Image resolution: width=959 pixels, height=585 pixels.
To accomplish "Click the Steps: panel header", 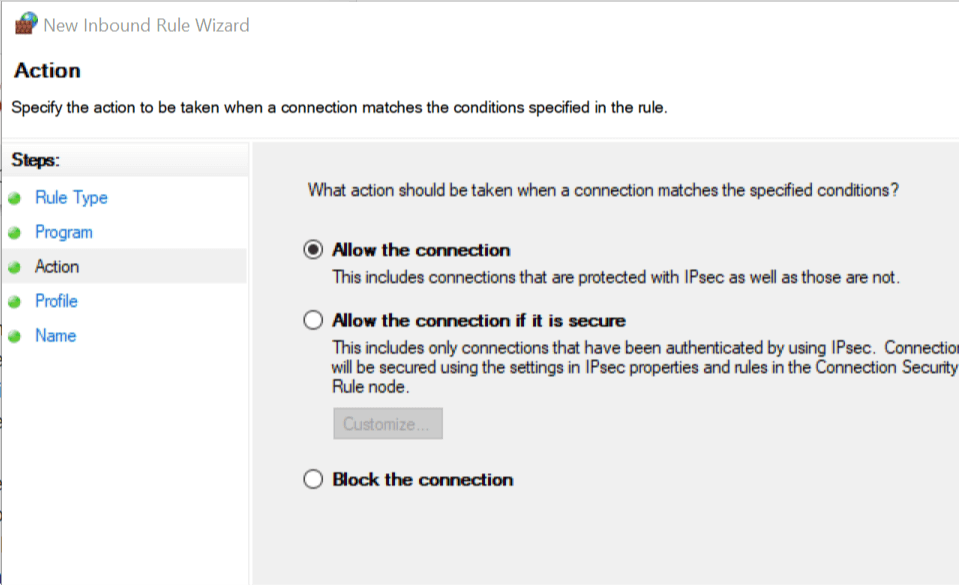I will (36, 160).
